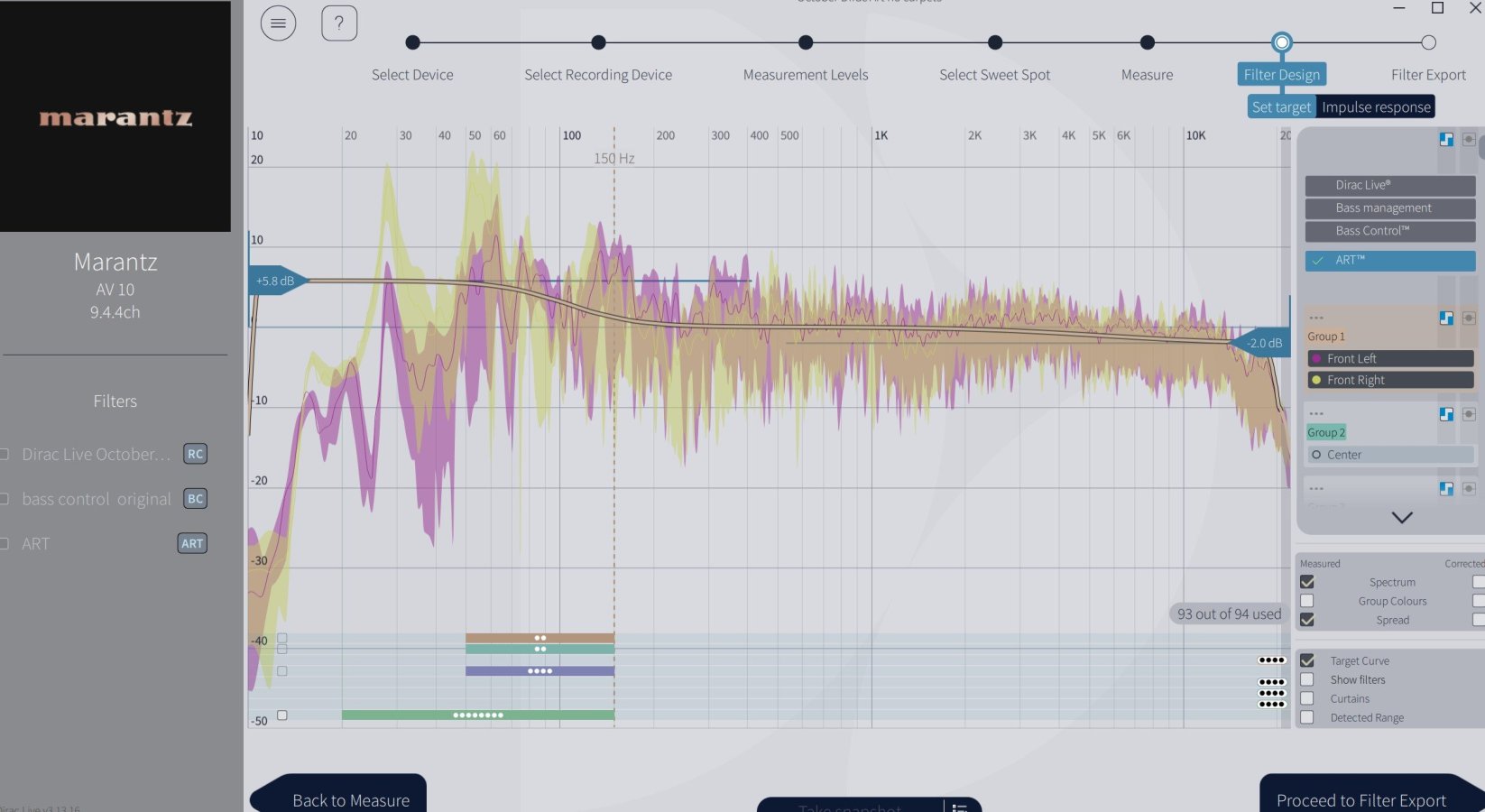Image resolution: width=1485 pixels, height=812 pixels.
Task: Choose Dirac Live in the mode list
Action: (1389, 185)
